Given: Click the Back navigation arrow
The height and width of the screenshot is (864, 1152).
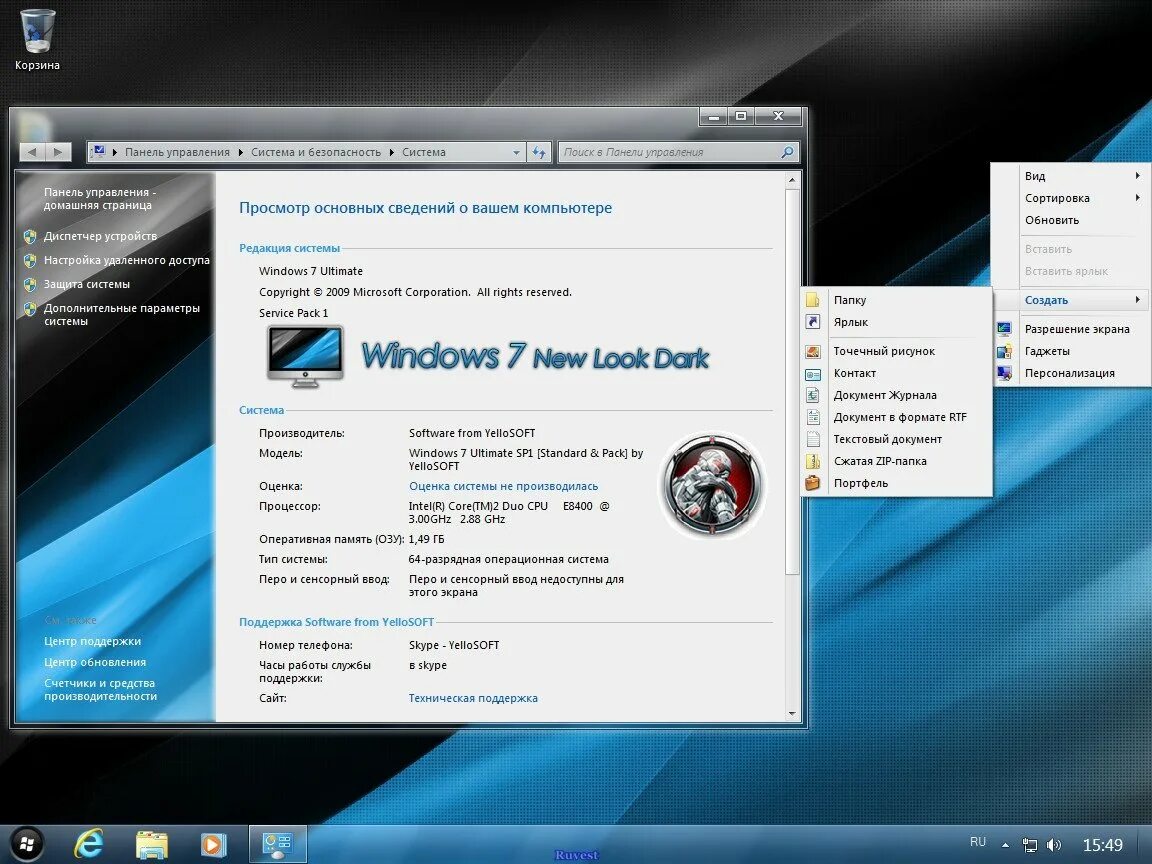Looking at the screenshot, I should click(x=32, y=152).
